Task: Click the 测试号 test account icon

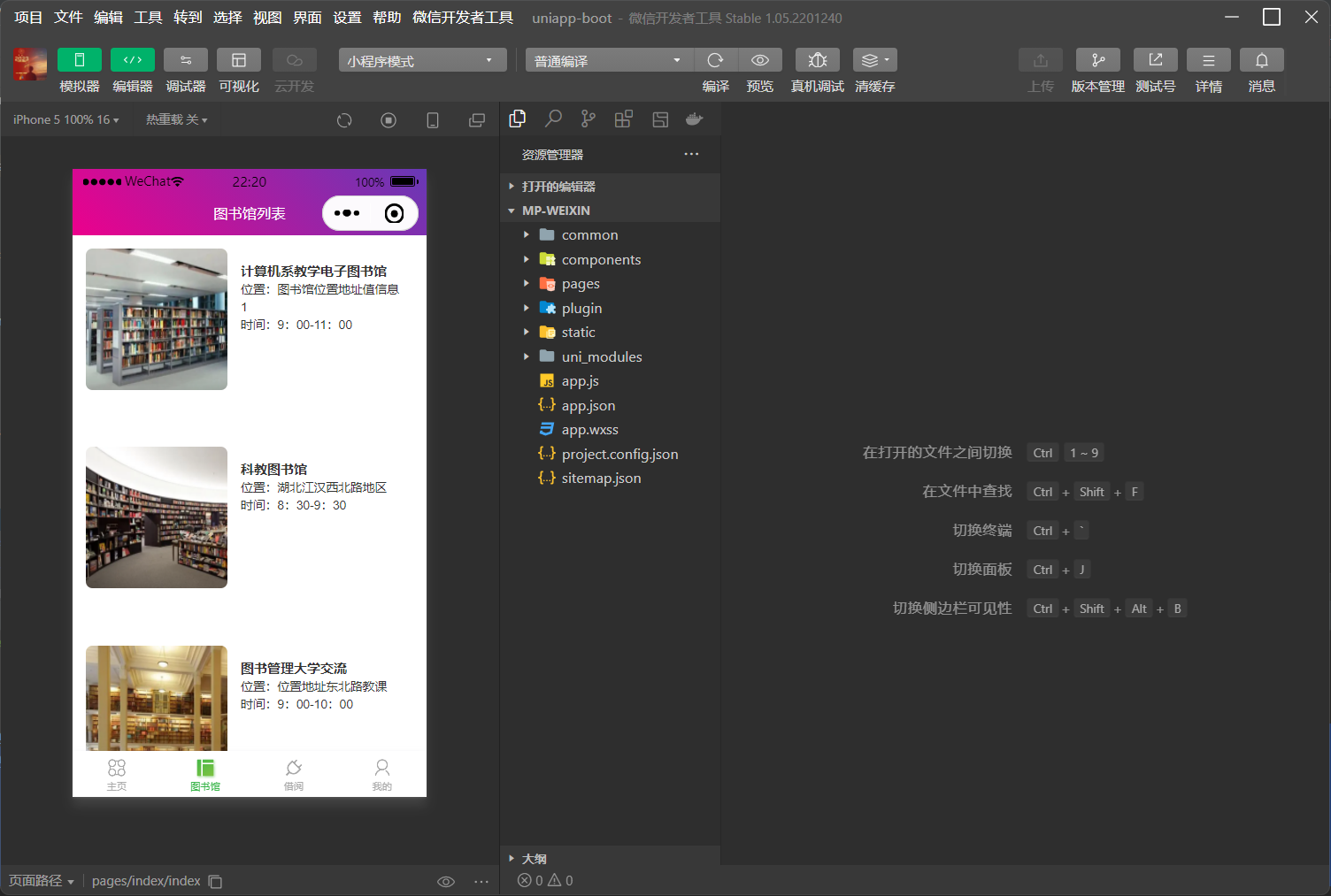Action: click(x=1156, y=60)
